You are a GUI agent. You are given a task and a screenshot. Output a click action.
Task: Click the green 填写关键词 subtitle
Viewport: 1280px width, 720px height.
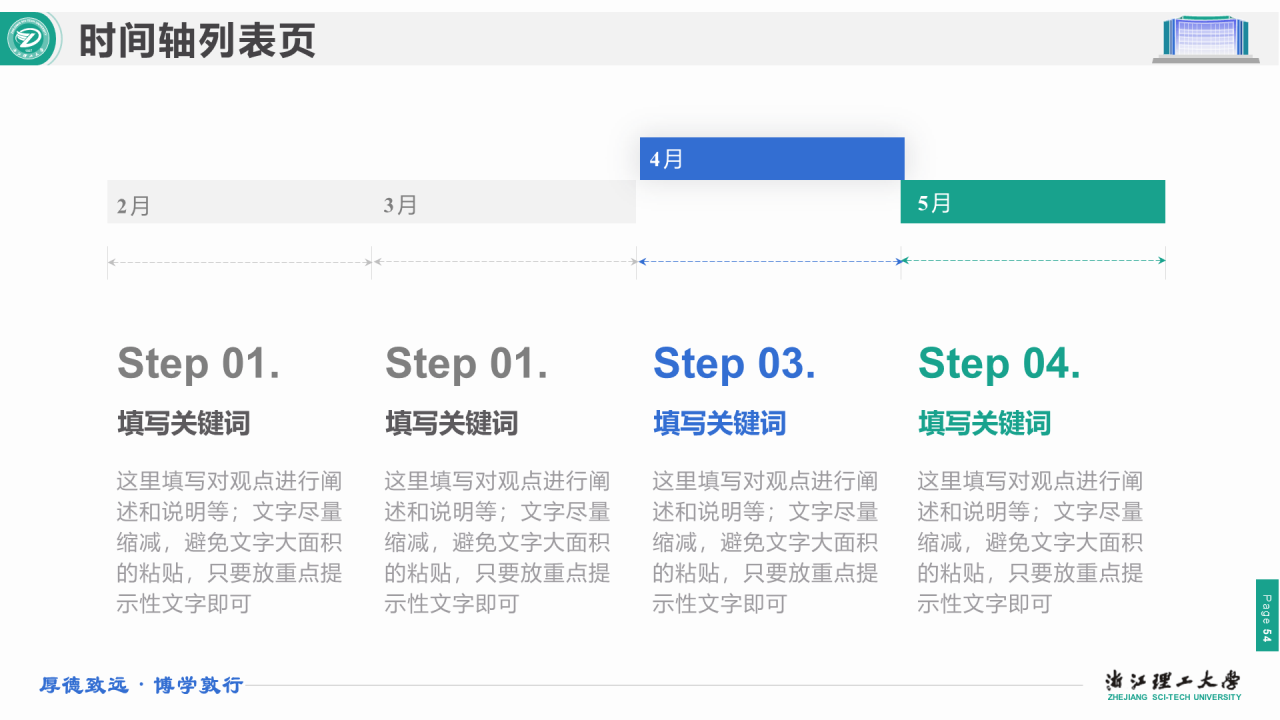click(985, 423)
